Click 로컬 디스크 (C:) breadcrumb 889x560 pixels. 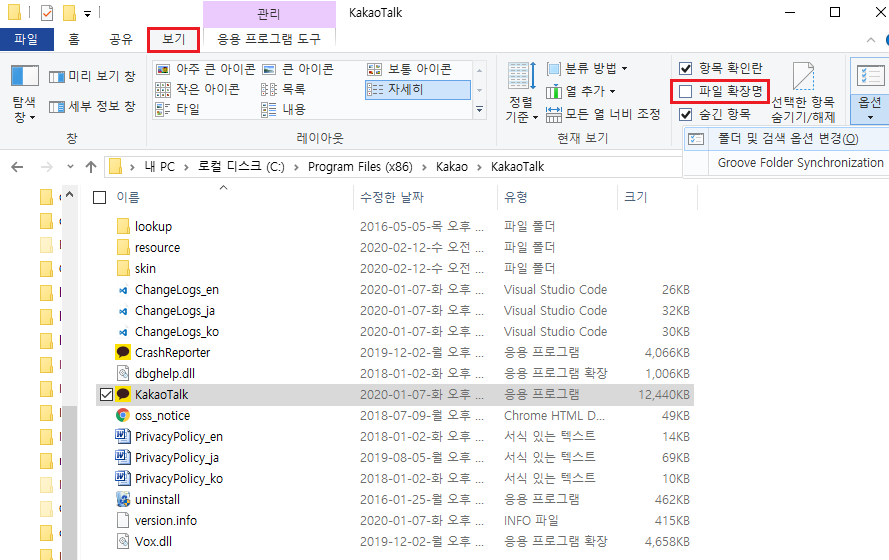pos(241,167)
